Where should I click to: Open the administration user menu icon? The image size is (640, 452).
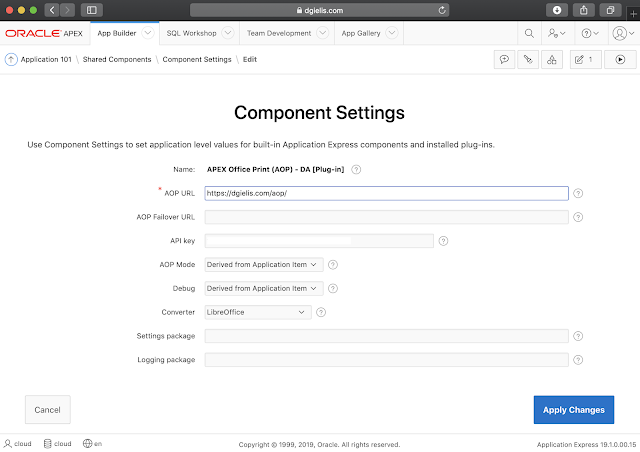coord(556,33)
